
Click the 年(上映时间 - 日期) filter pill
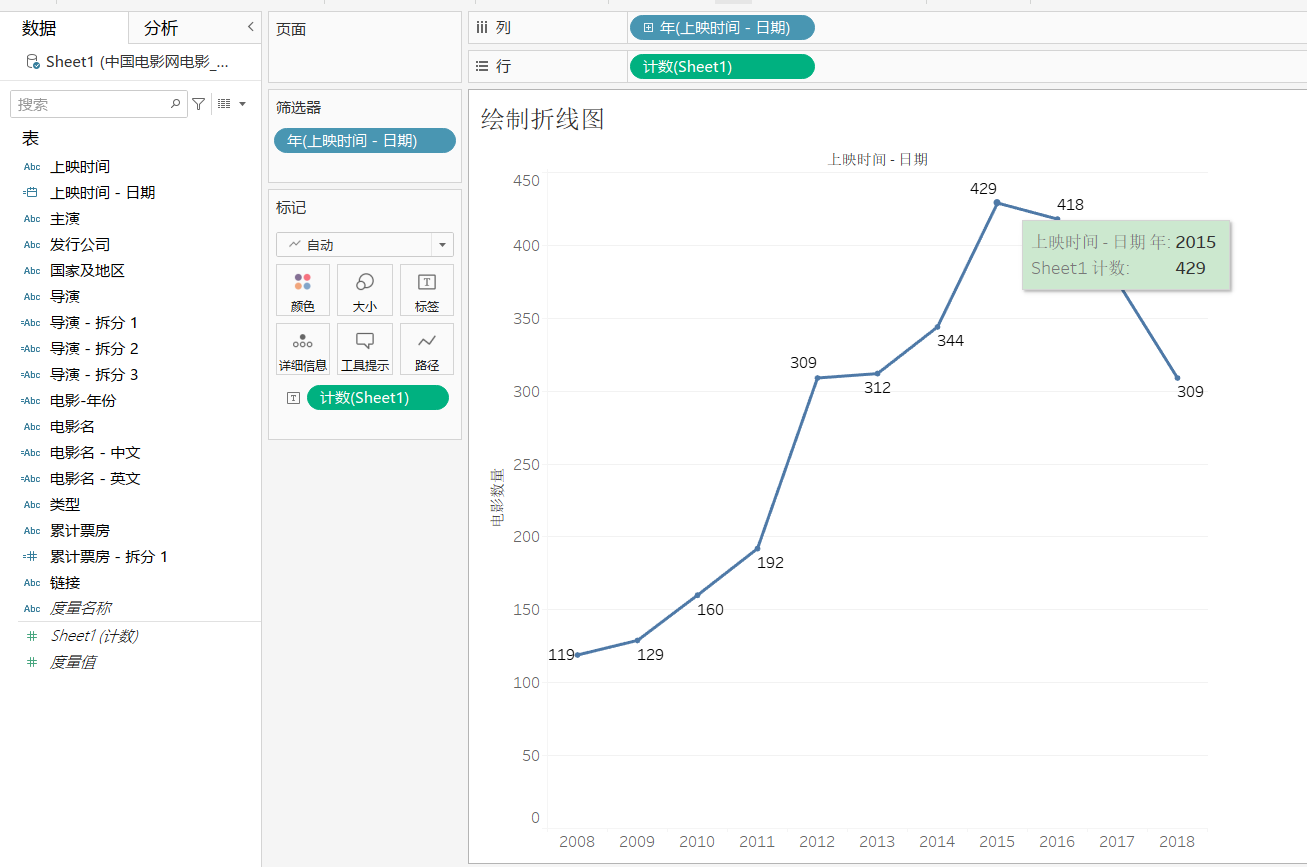(x=364, y=141)
